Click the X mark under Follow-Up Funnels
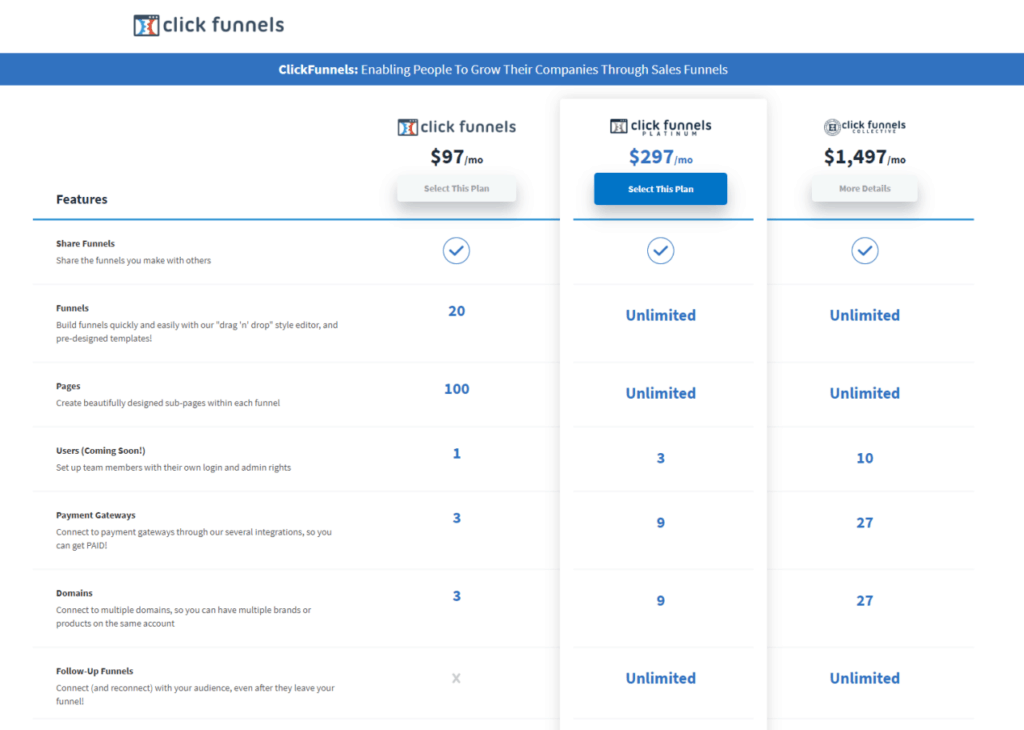The image size is (1024, 730). point(456,678)
